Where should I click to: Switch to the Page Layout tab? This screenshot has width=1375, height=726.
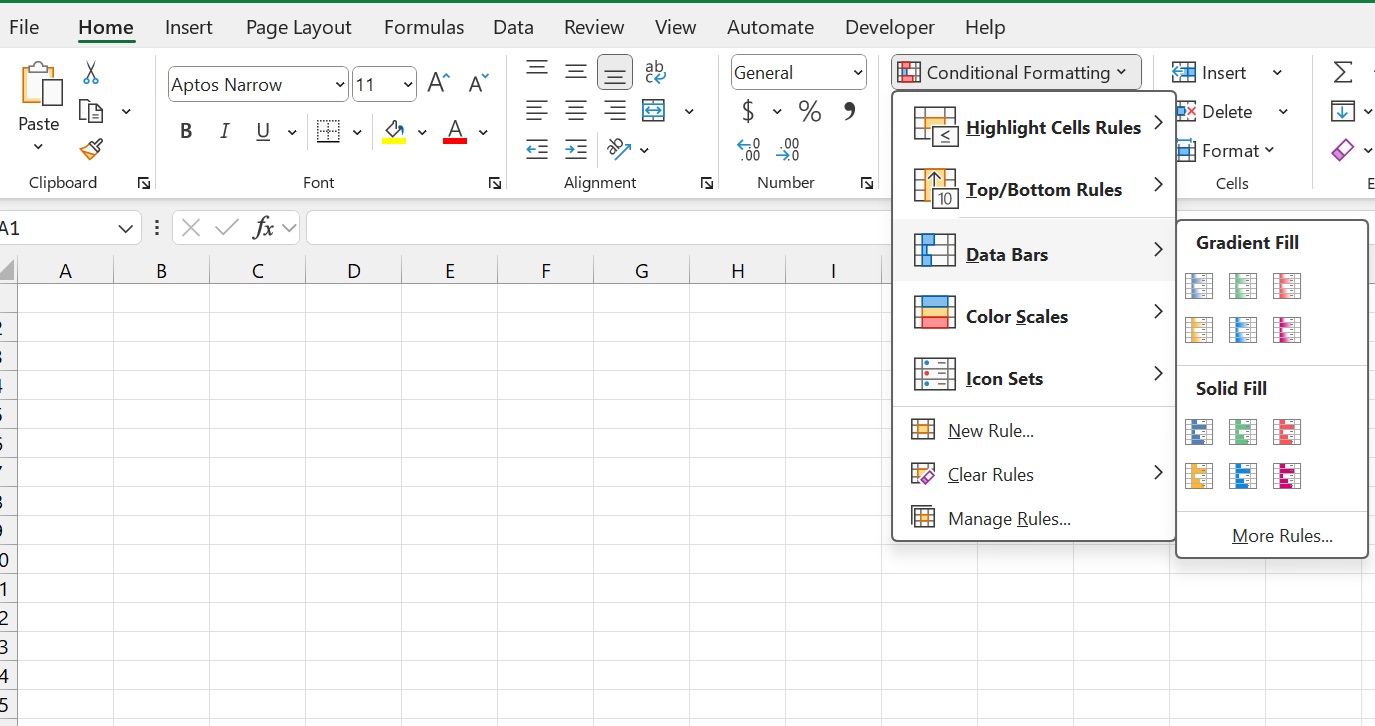[x=298, y=28]
